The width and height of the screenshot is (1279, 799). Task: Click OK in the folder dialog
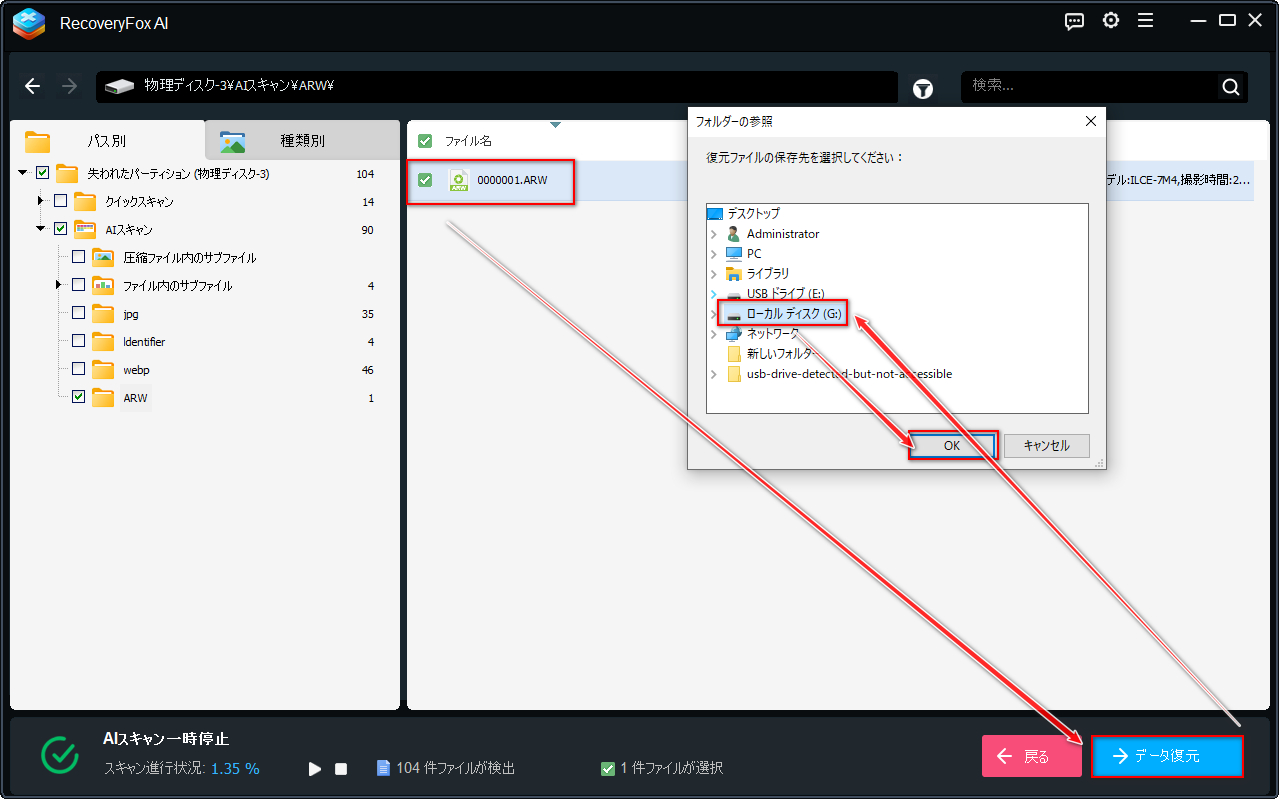pyautogui.click(x=952, y=446)
